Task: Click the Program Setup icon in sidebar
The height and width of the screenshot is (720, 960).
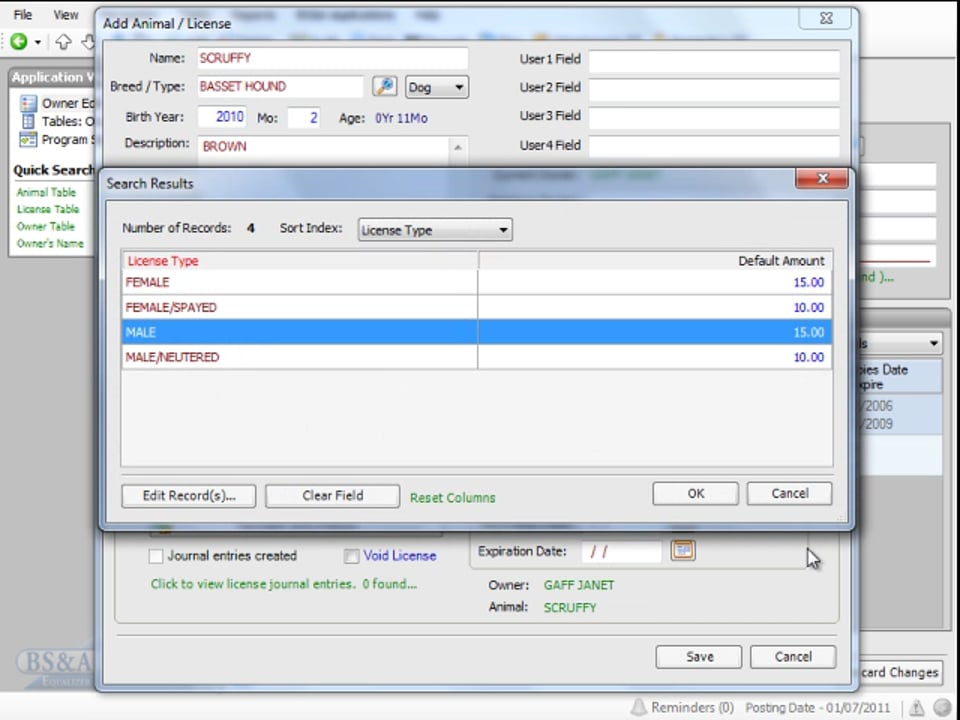Action: [x=28, y=140]
